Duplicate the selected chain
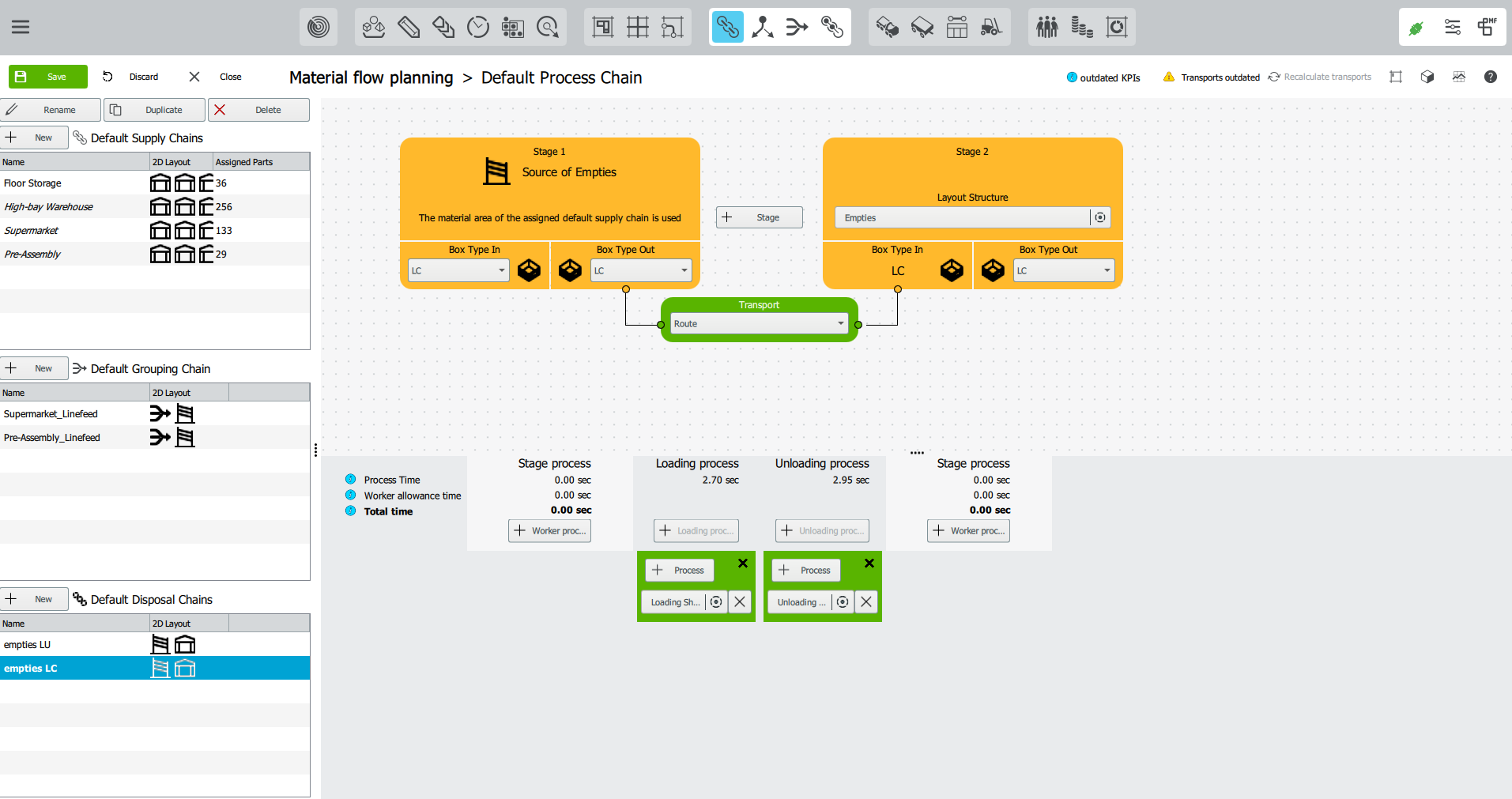 [x=155, y=110]
